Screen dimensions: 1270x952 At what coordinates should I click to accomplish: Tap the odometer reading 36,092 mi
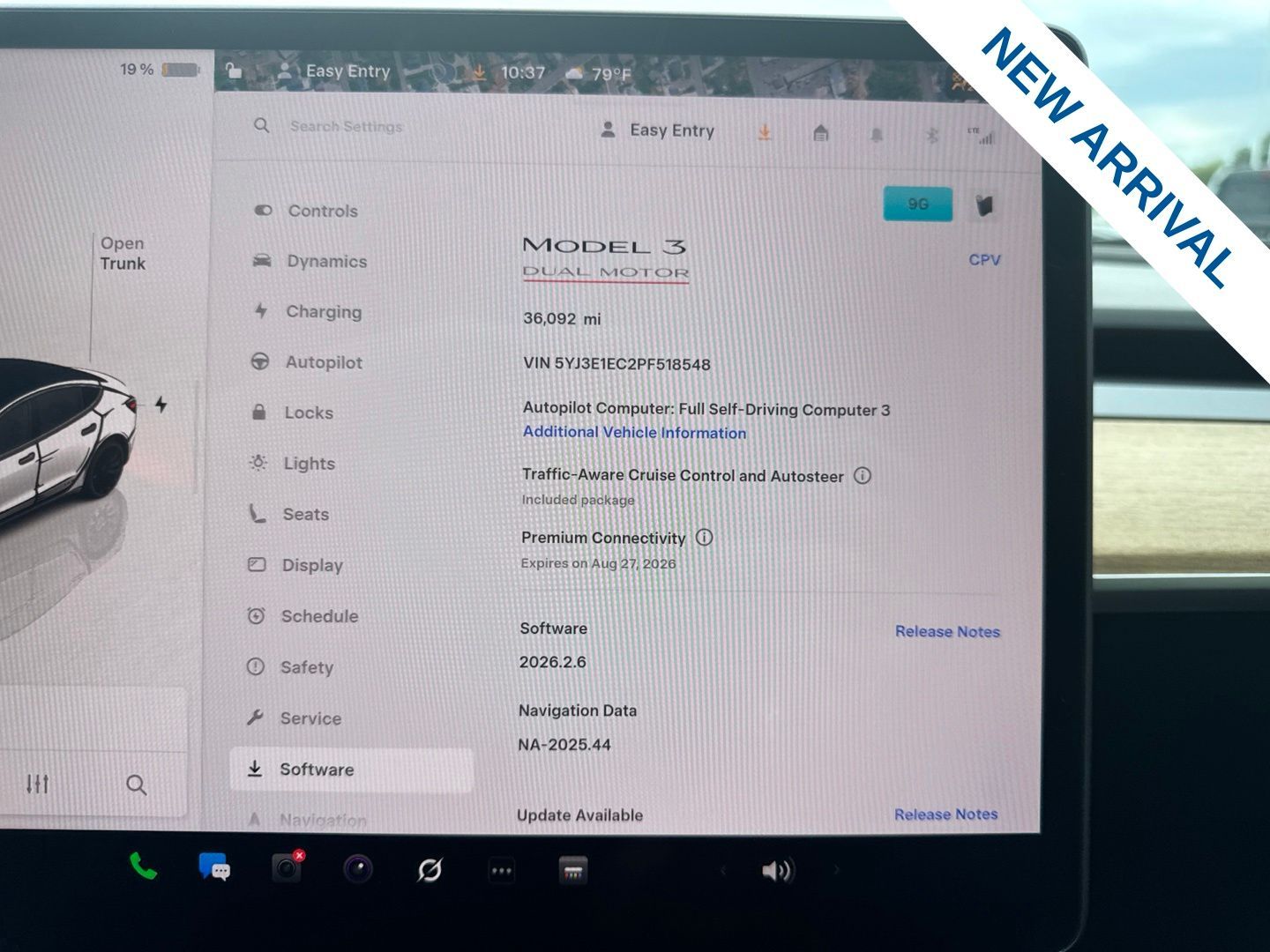[562, 318]
